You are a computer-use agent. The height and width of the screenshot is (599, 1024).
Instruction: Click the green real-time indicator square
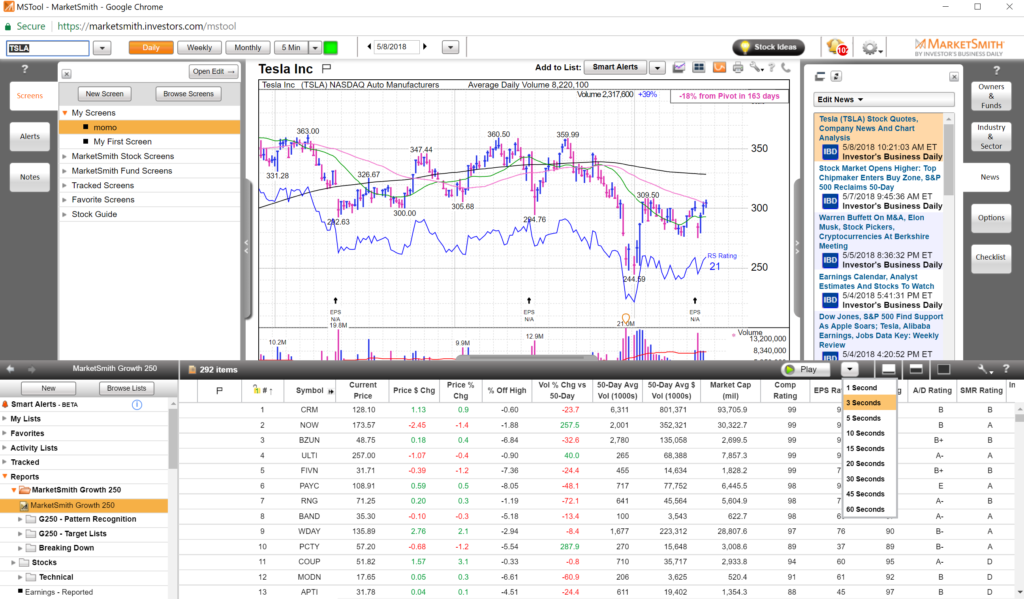tap(330, 48)
